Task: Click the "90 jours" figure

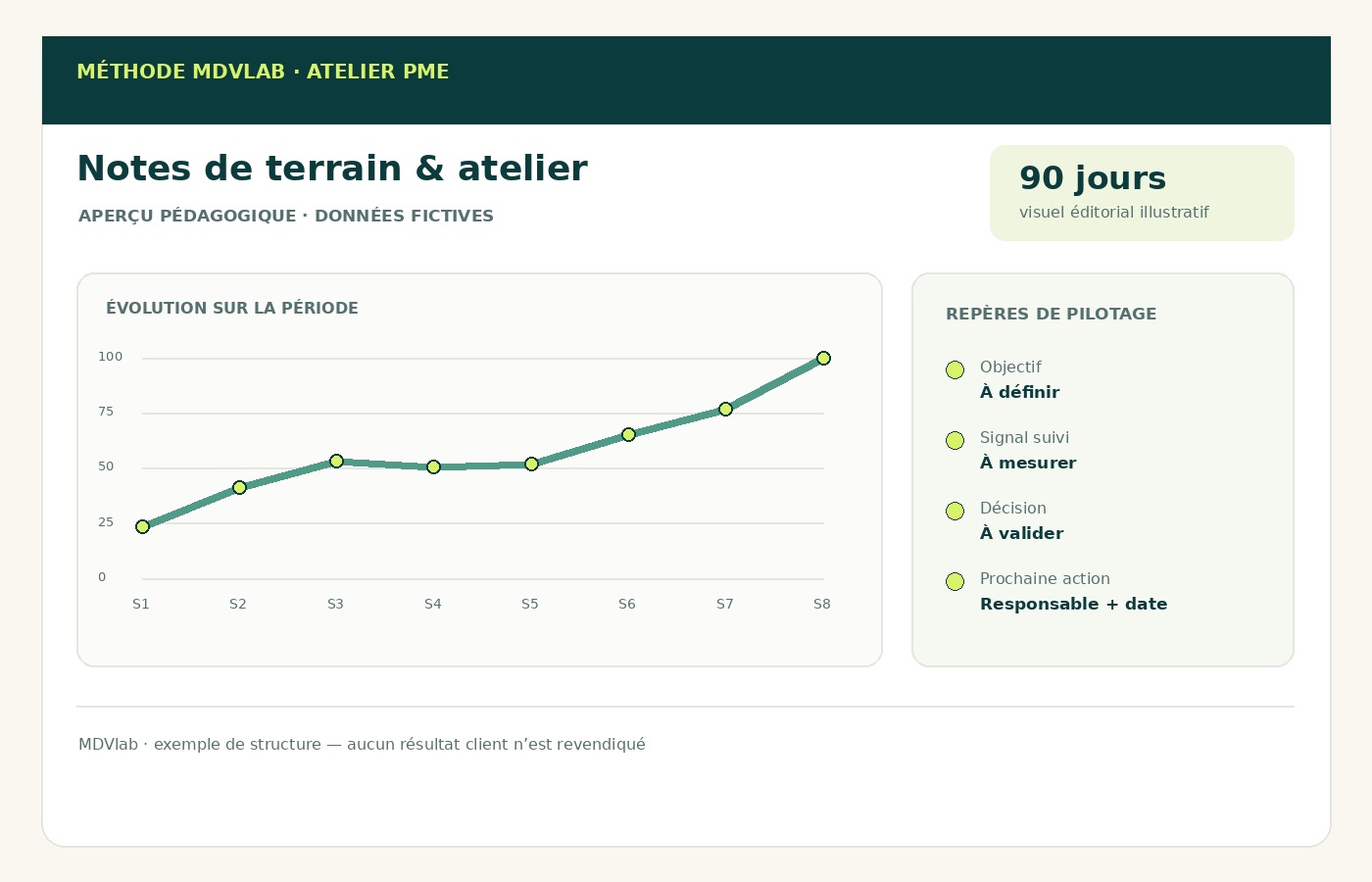Action: point(1093,177)
